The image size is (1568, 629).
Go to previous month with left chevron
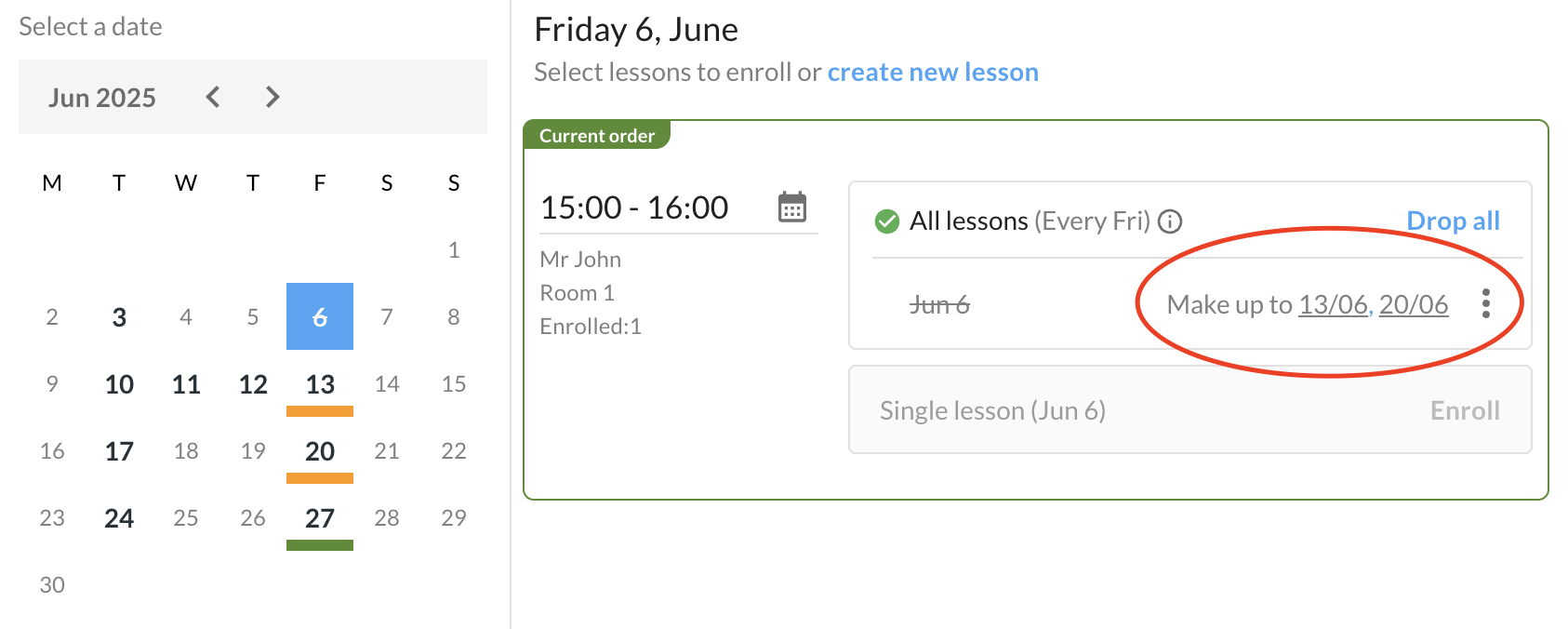click(x=213, y=97)
